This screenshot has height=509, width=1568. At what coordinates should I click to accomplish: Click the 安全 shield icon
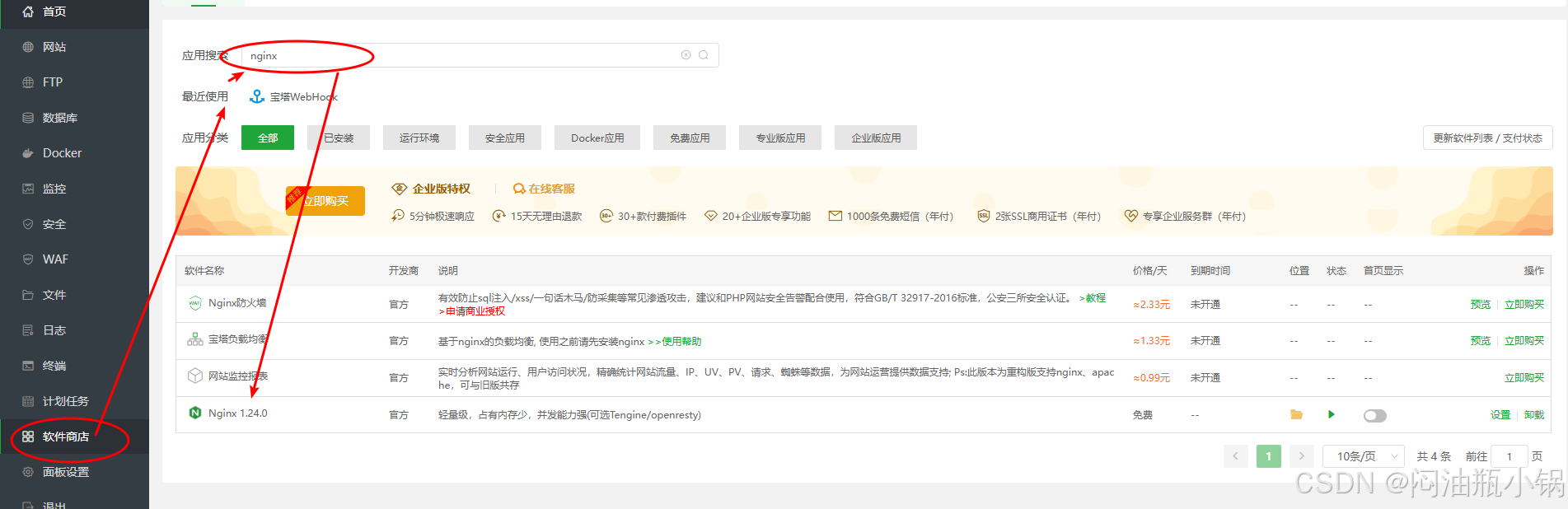(x=28, y=224)
